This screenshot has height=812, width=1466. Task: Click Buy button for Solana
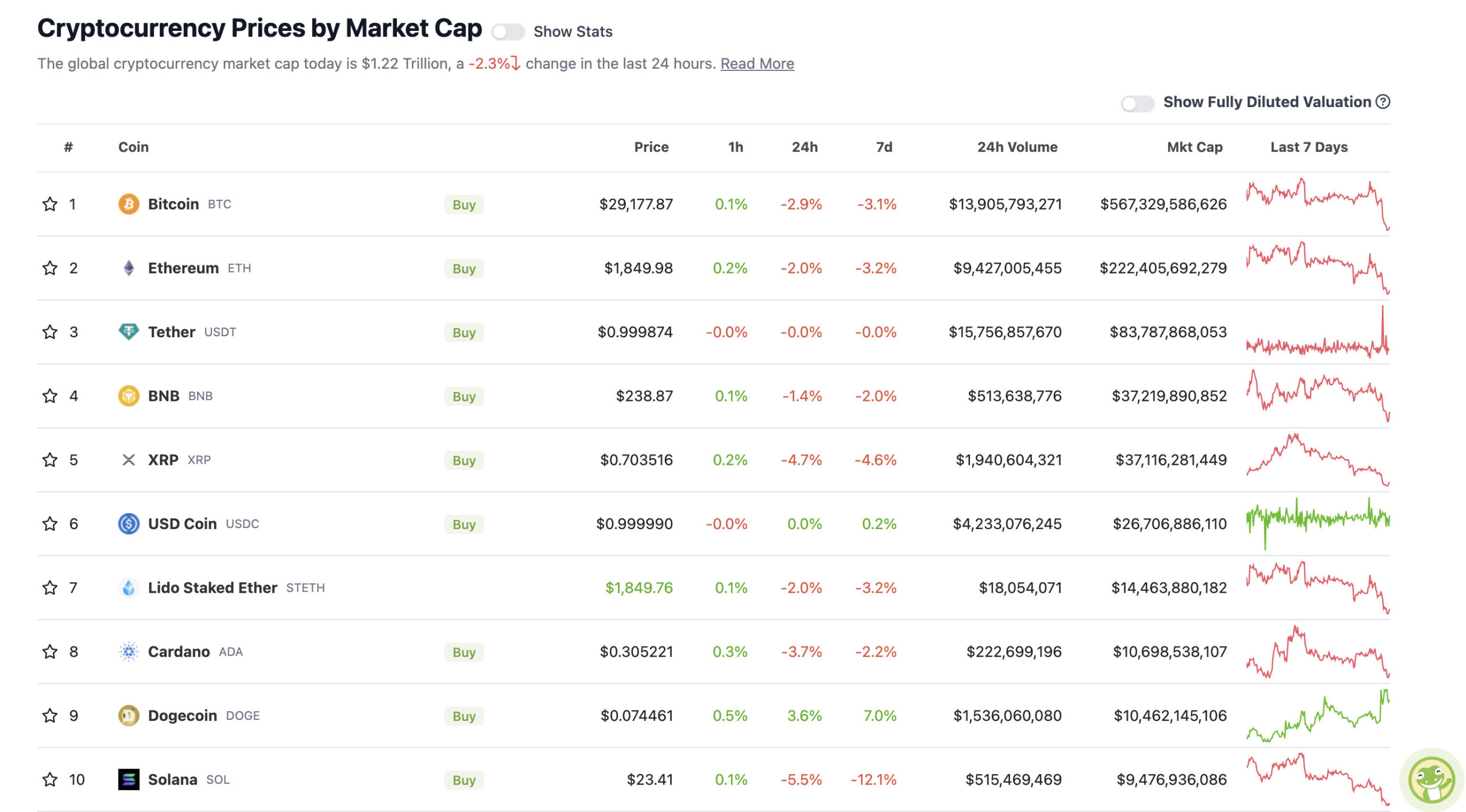464,780
